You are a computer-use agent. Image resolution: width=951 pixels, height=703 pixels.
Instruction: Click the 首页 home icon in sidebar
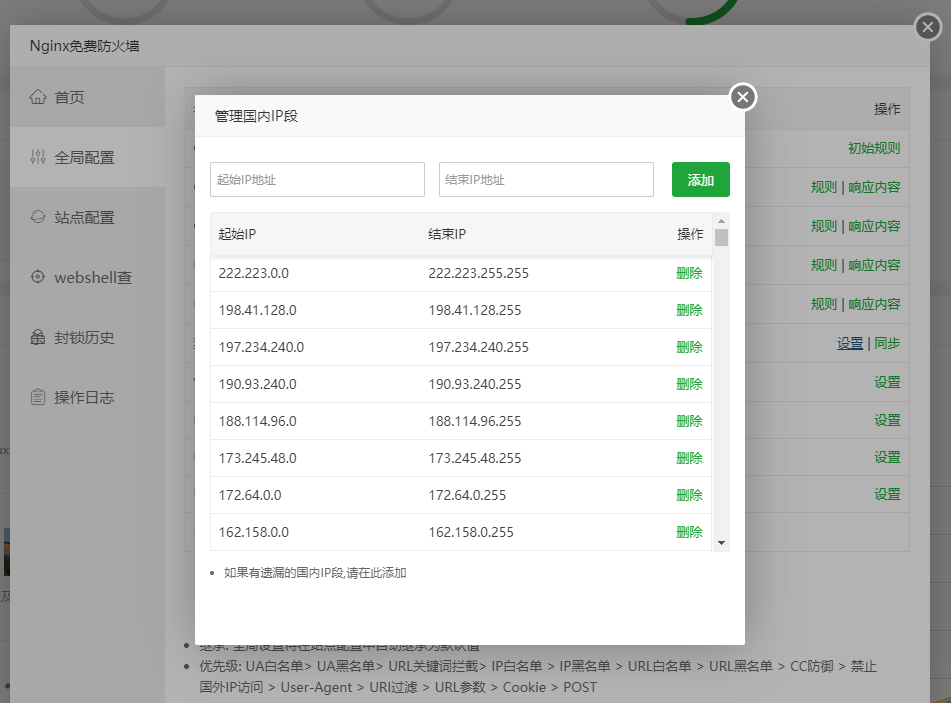[38, 97]
